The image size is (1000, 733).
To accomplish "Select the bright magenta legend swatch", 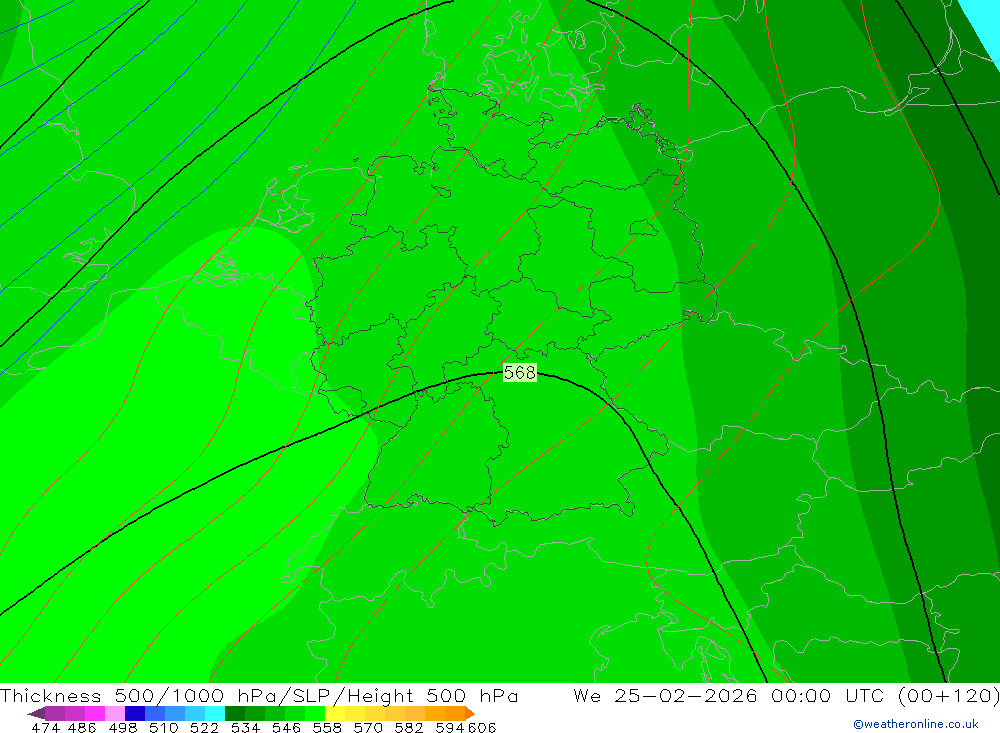I will (95, 713).
